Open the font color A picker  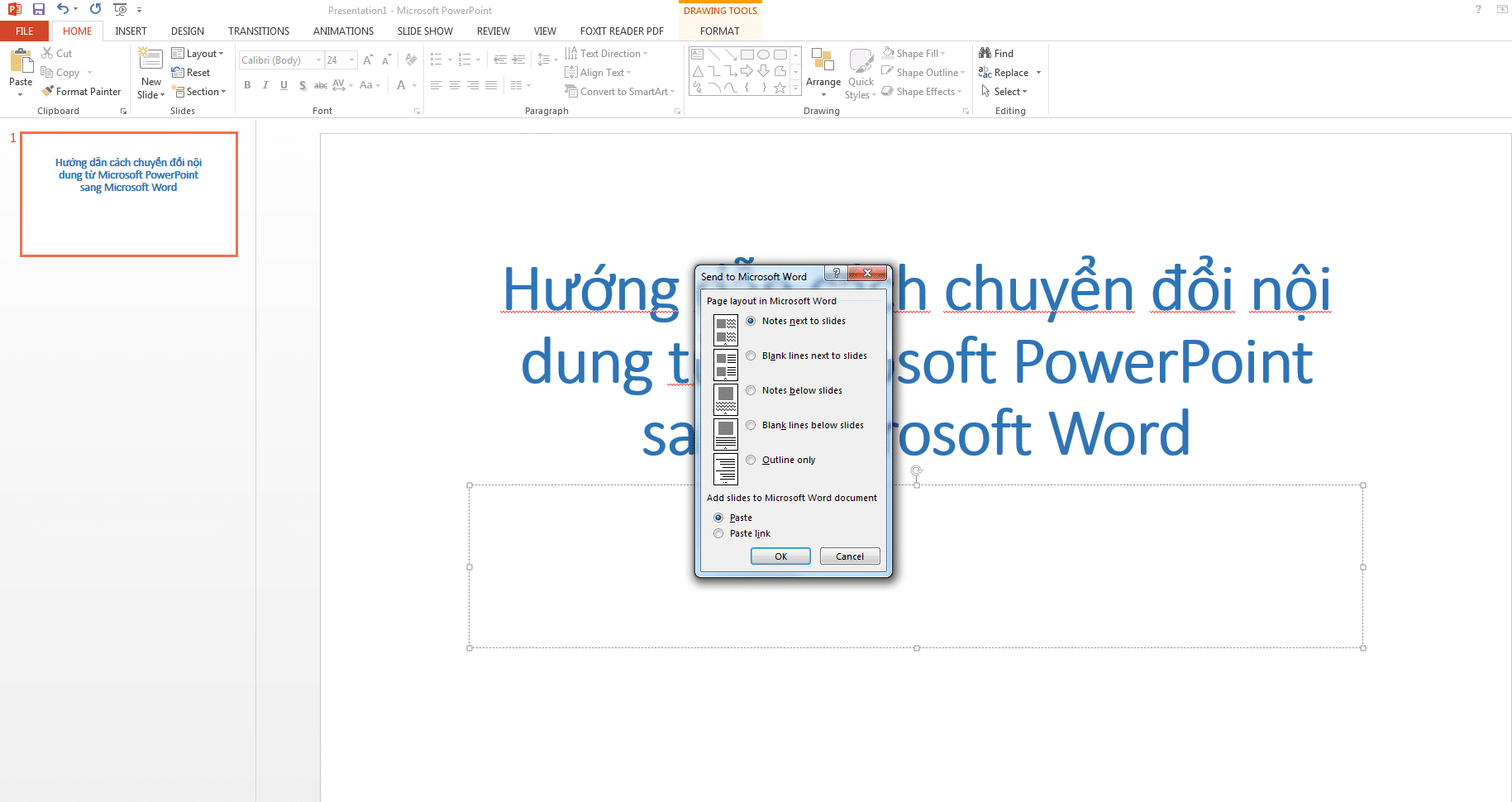pos(401,85)
